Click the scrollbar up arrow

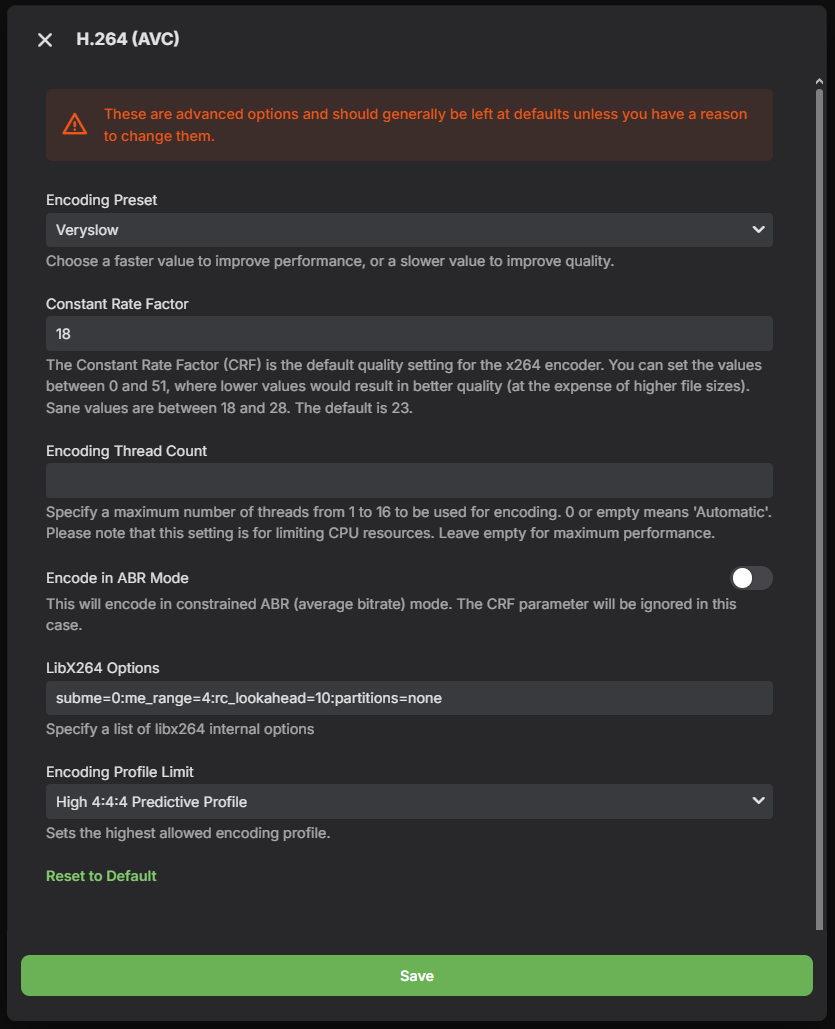tap(819, 81)
